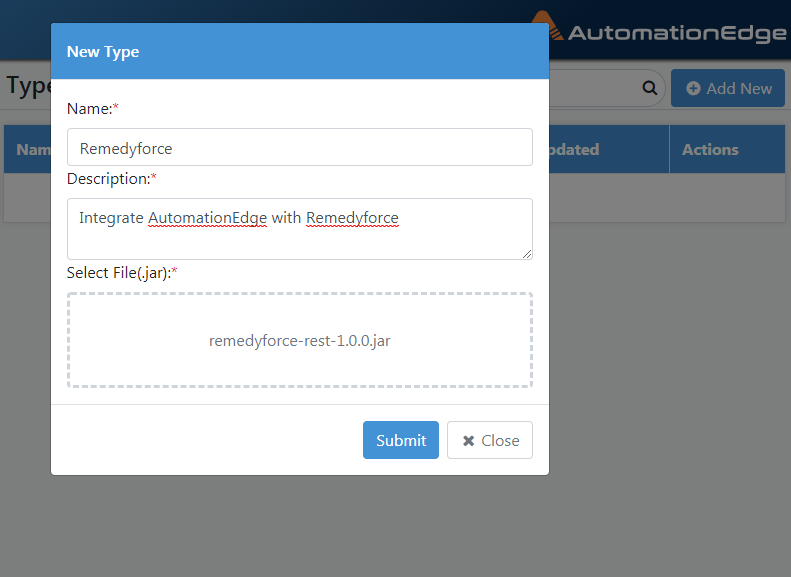Click the jar file drop zone
Screen dimensions: 791x577
point(300,340)
